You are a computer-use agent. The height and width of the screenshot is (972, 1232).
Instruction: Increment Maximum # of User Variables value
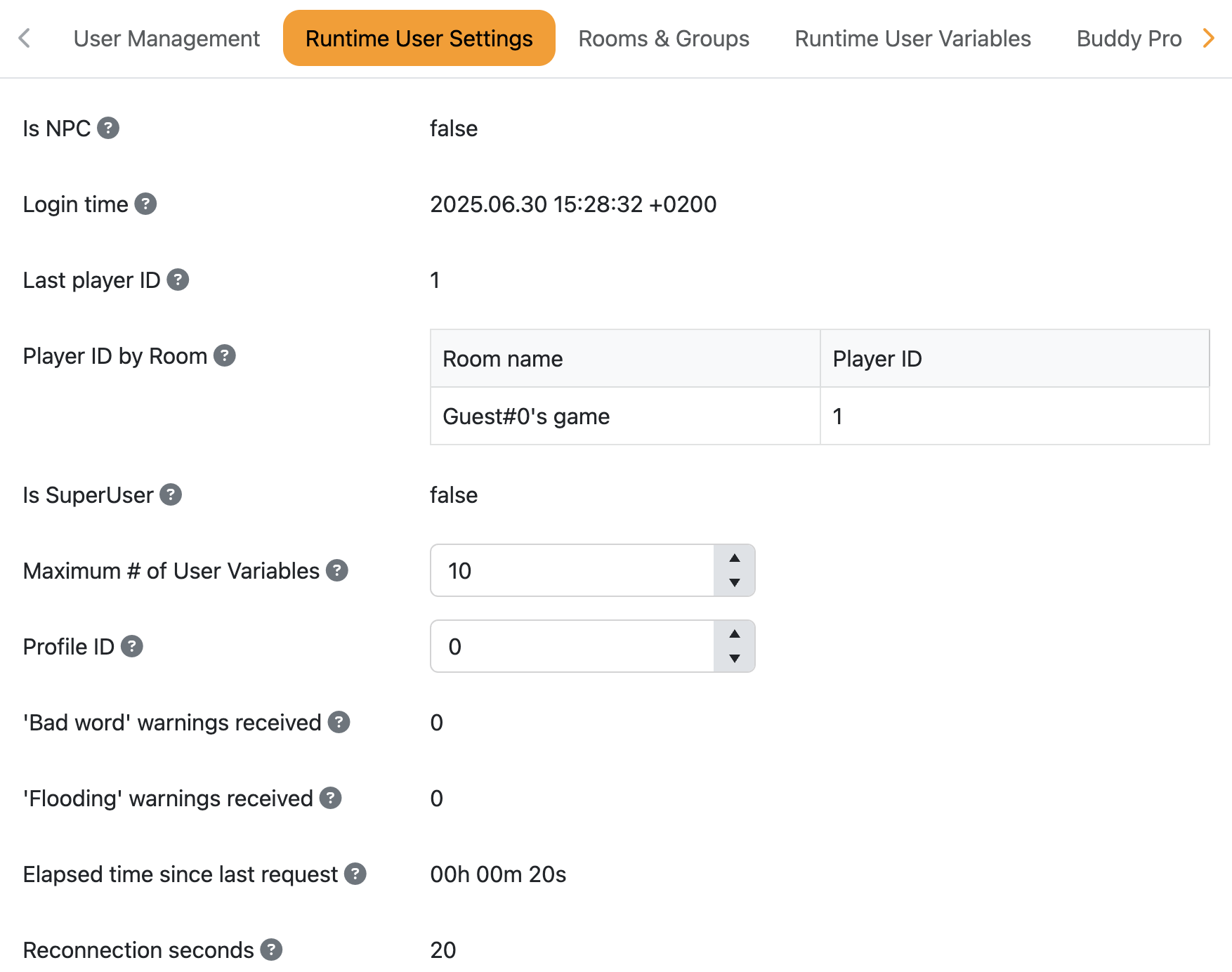(735, 560)
